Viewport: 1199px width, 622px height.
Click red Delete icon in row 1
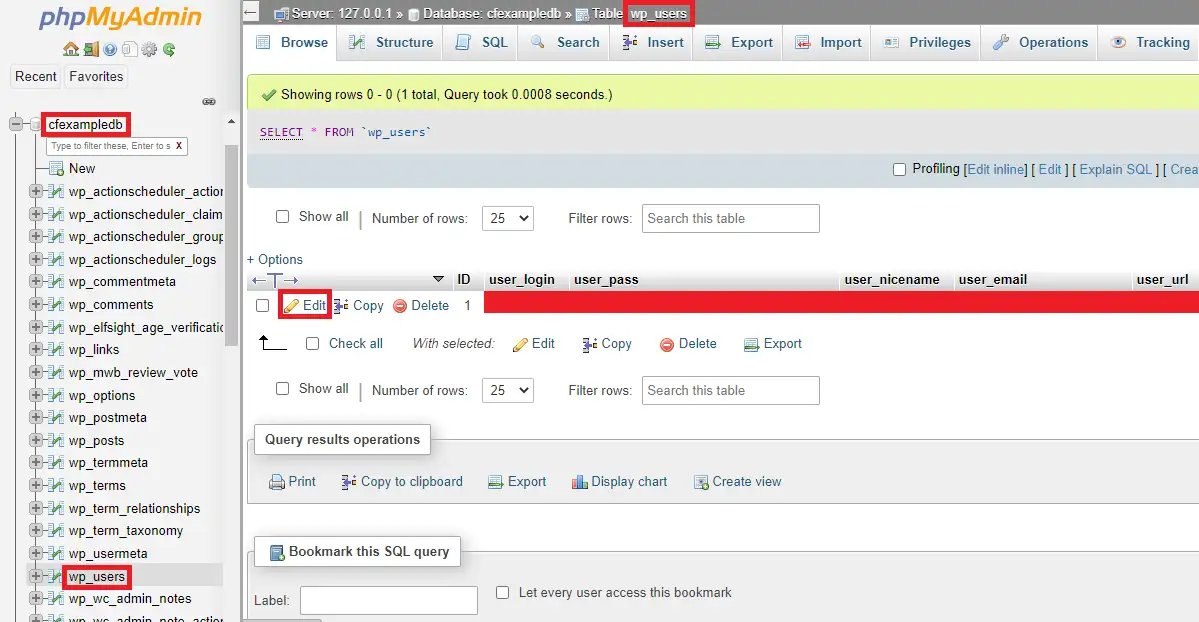tap(400, 306)
